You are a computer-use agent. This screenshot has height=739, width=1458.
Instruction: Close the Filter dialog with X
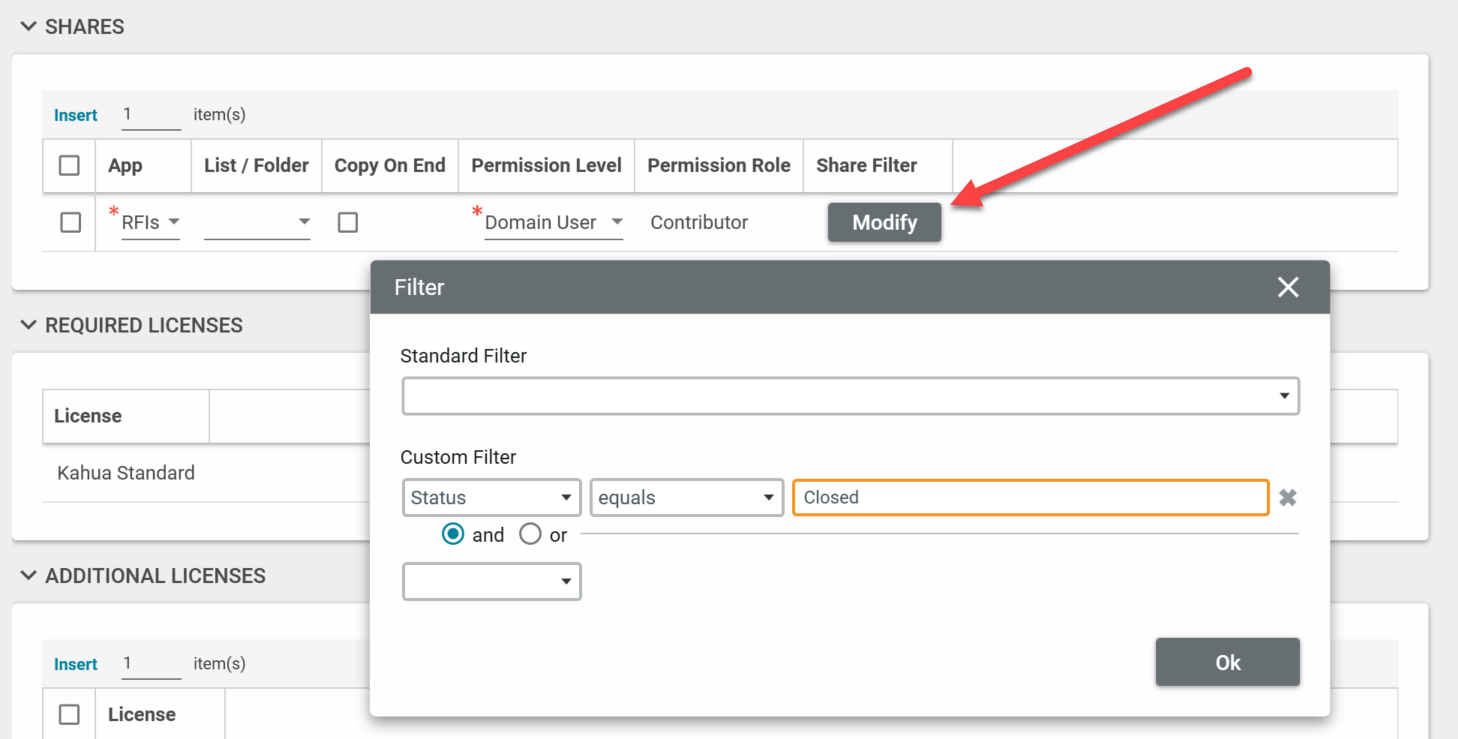coord(1288,288)
